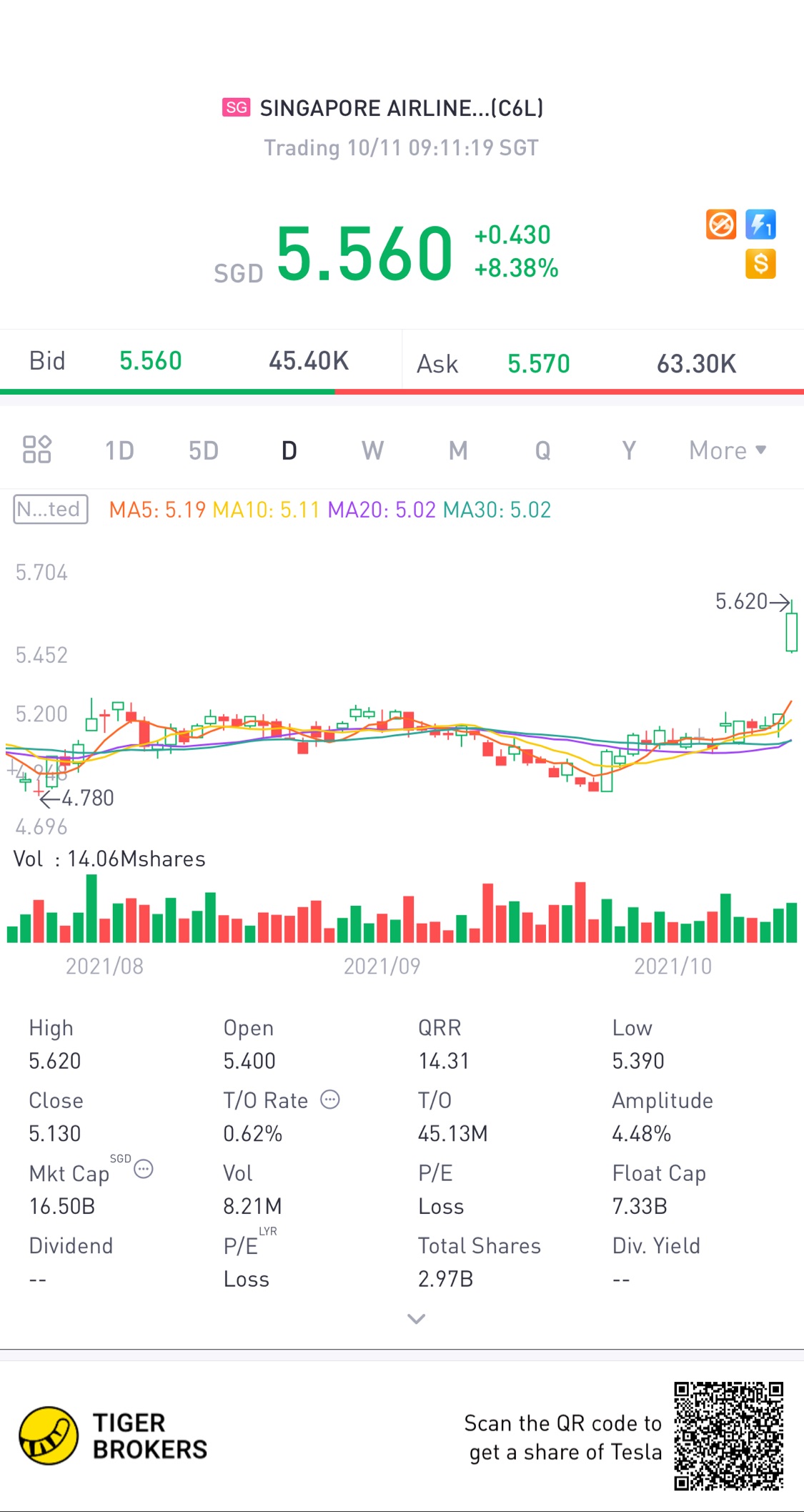Tap the Div. Yield label

(x=656, y=1245)
